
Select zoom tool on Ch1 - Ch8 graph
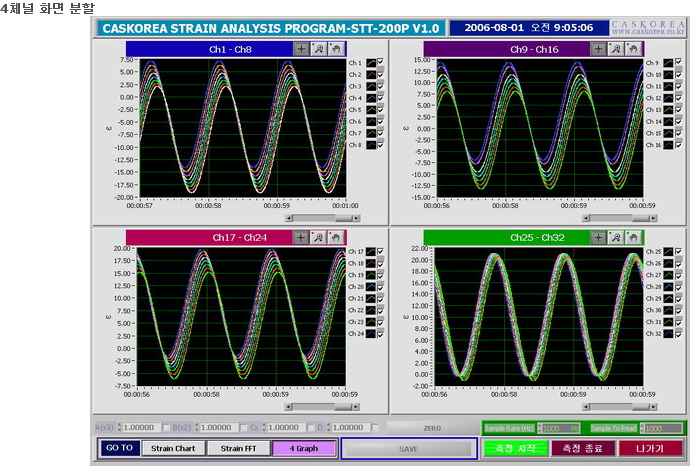(x=319, y=49)
